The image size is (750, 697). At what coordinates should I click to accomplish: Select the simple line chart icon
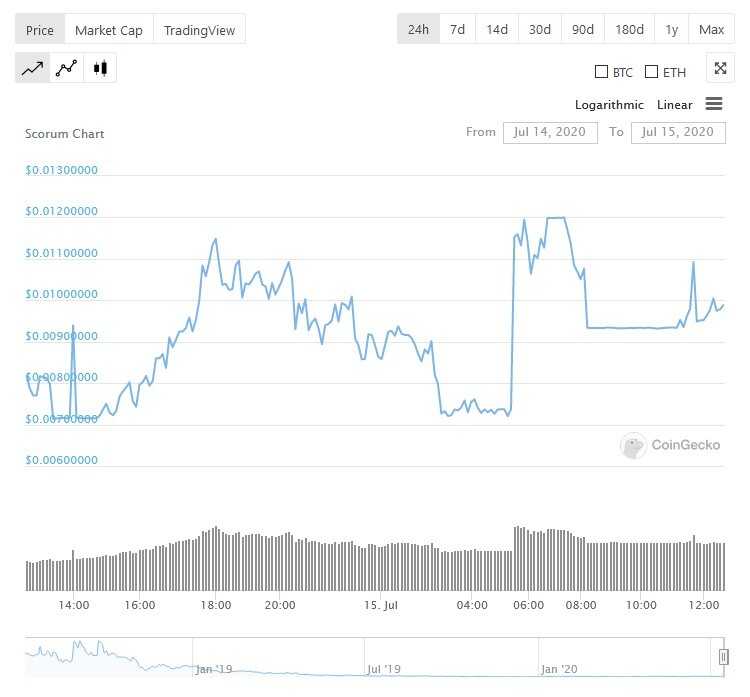point(33,68)
